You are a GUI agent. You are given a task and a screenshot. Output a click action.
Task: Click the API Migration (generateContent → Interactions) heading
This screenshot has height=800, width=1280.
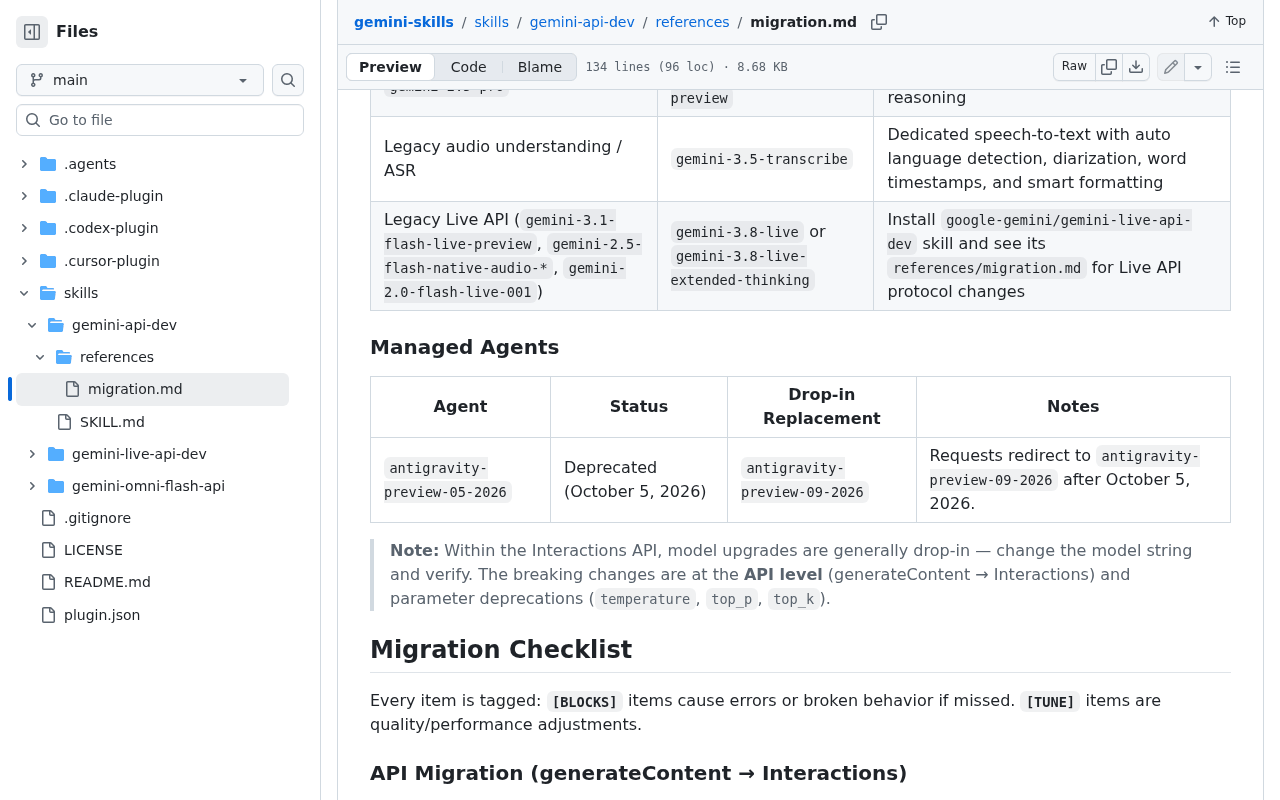coord(638,773)
